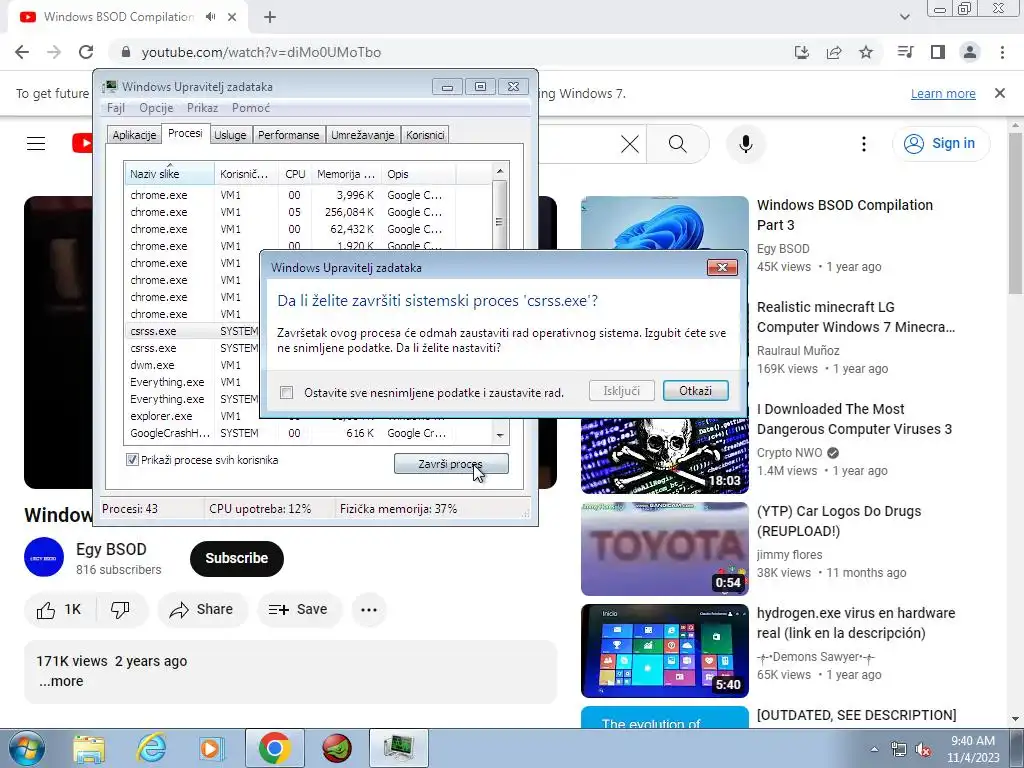Dislike the video with thumbs down
Screen dimensions: 1024x768
pos(120,610)
